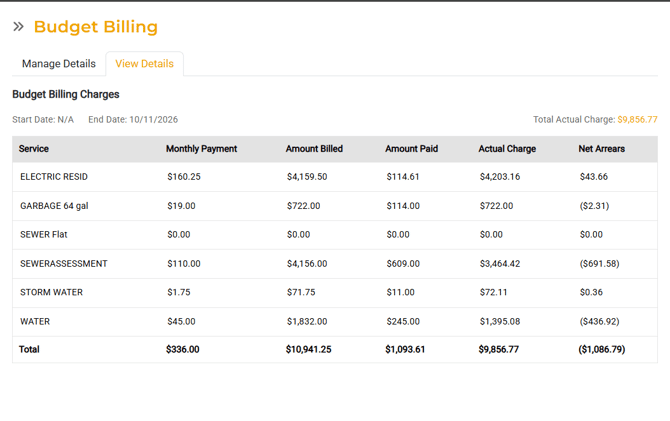Click the Service column header
This screenshot has height=421, width=670.
coord(34,149)
